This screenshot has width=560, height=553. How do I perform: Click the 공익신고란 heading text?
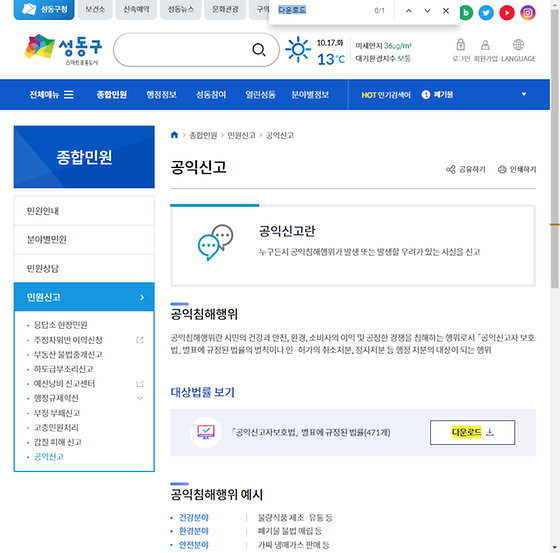click(287, 231)
